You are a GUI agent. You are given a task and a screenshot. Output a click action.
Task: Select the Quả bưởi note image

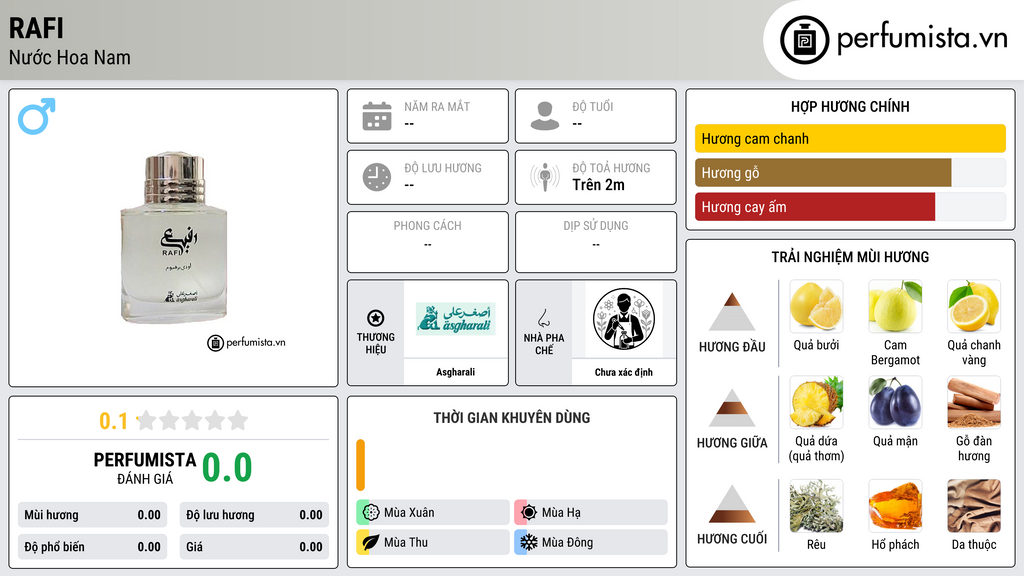pyautogui.click(x=816, y=306)
